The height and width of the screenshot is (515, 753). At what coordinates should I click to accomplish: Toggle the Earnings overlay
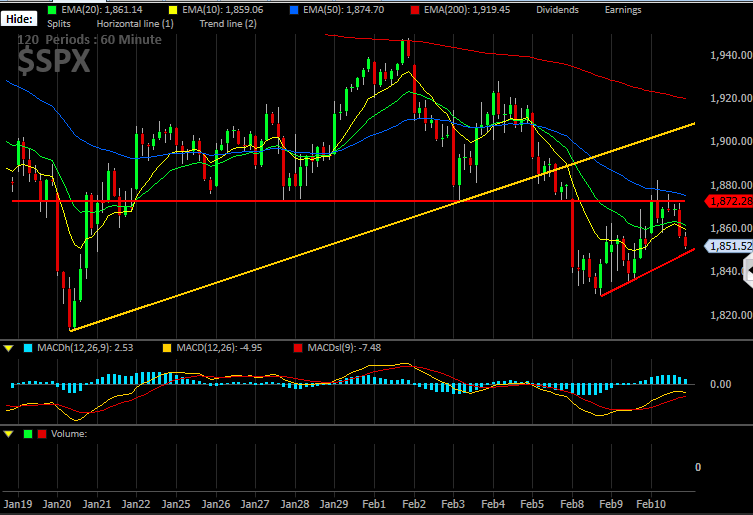point(623,10)
